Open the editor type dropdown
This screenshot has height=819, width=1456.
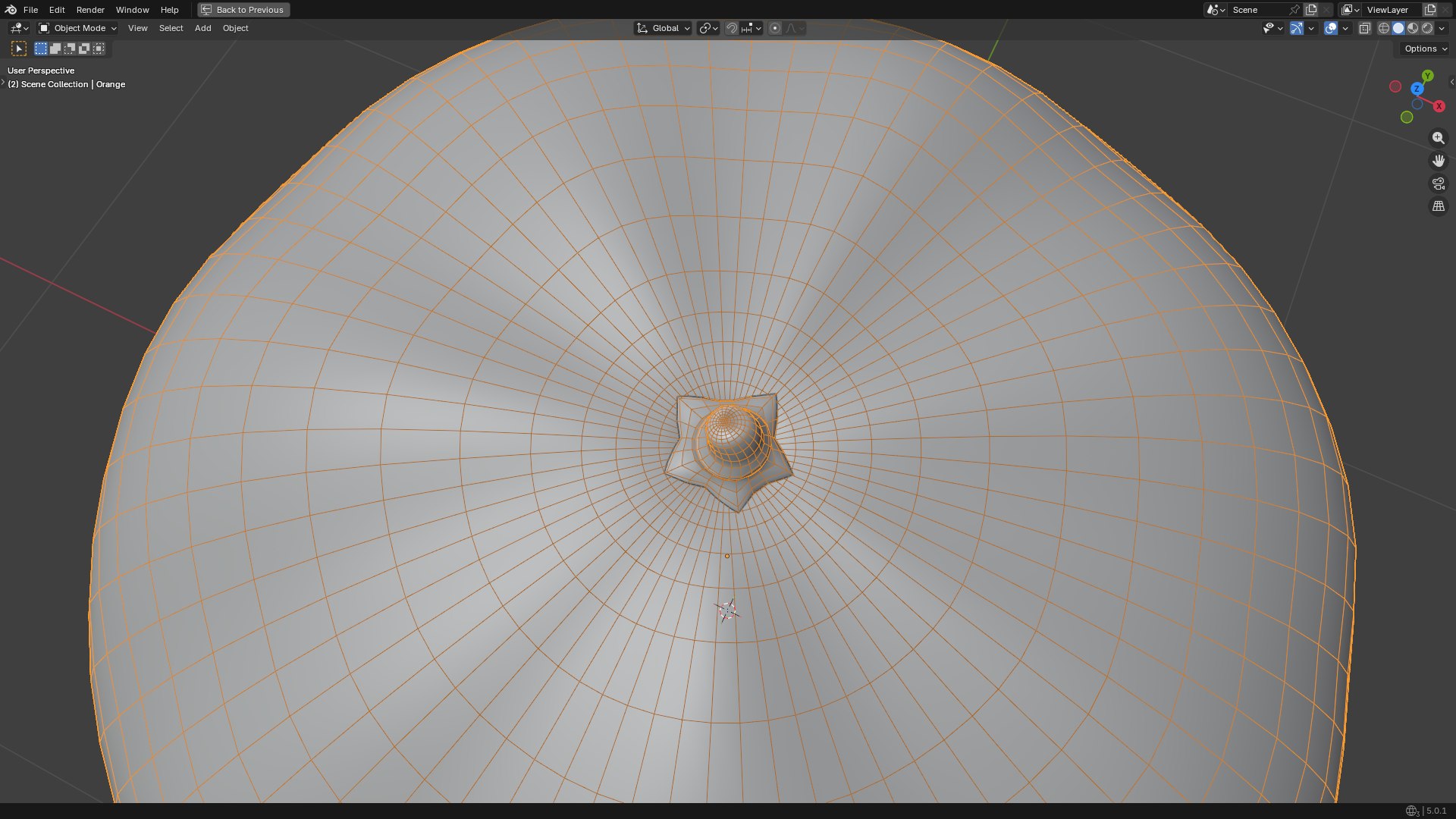[x=19, y=28]
